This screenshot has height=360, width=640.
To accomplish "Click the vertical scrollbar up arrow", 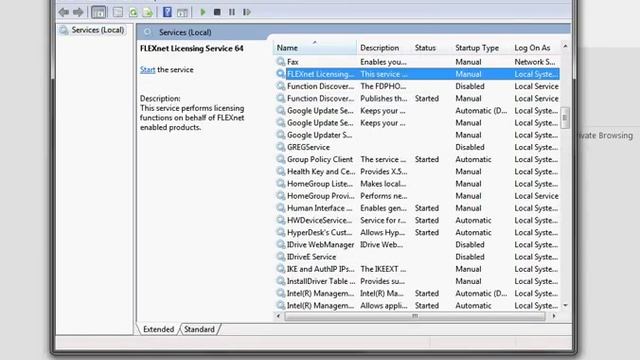I will tap(565, 47).
